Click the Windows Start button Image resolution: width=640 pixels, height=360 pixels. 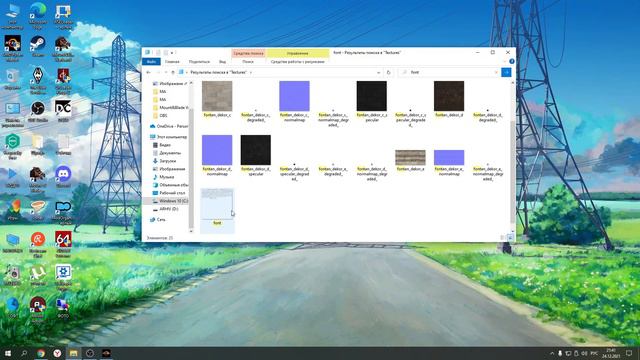[8, 353]
